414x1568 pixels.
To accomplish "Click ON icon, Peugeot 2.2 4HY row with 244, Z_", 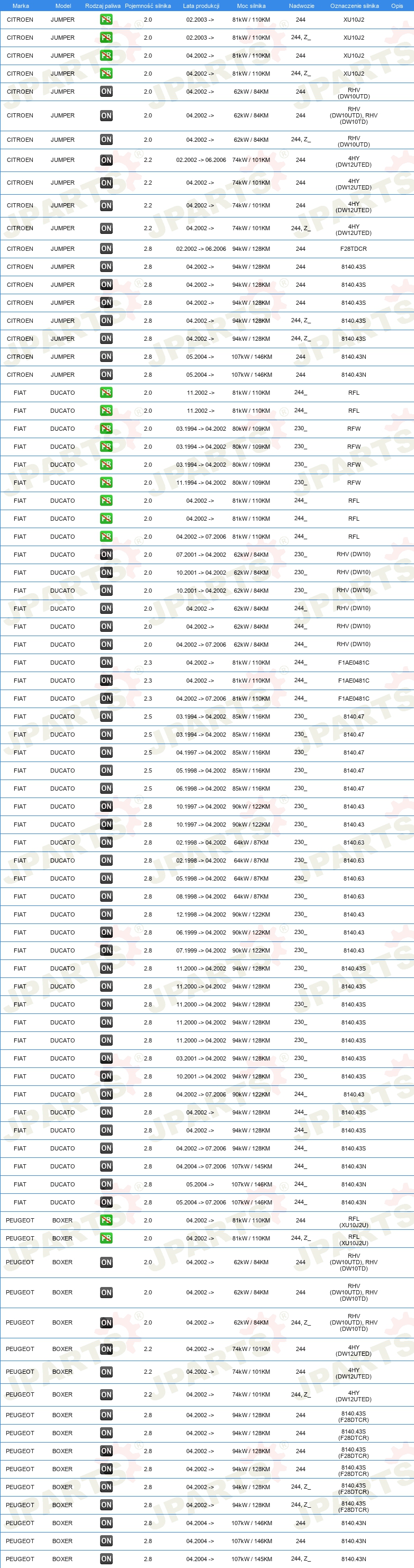I will click(x=106, y=1394).
